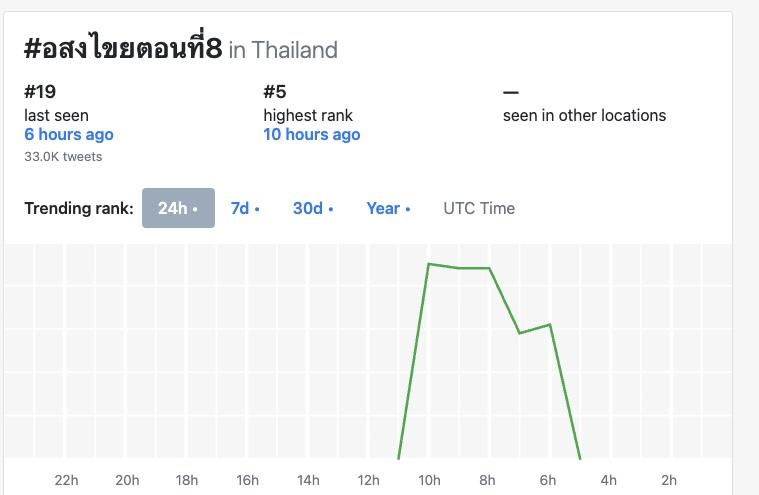Click the 16h label on the time axis
759x495 pixels.
[248, 480]
